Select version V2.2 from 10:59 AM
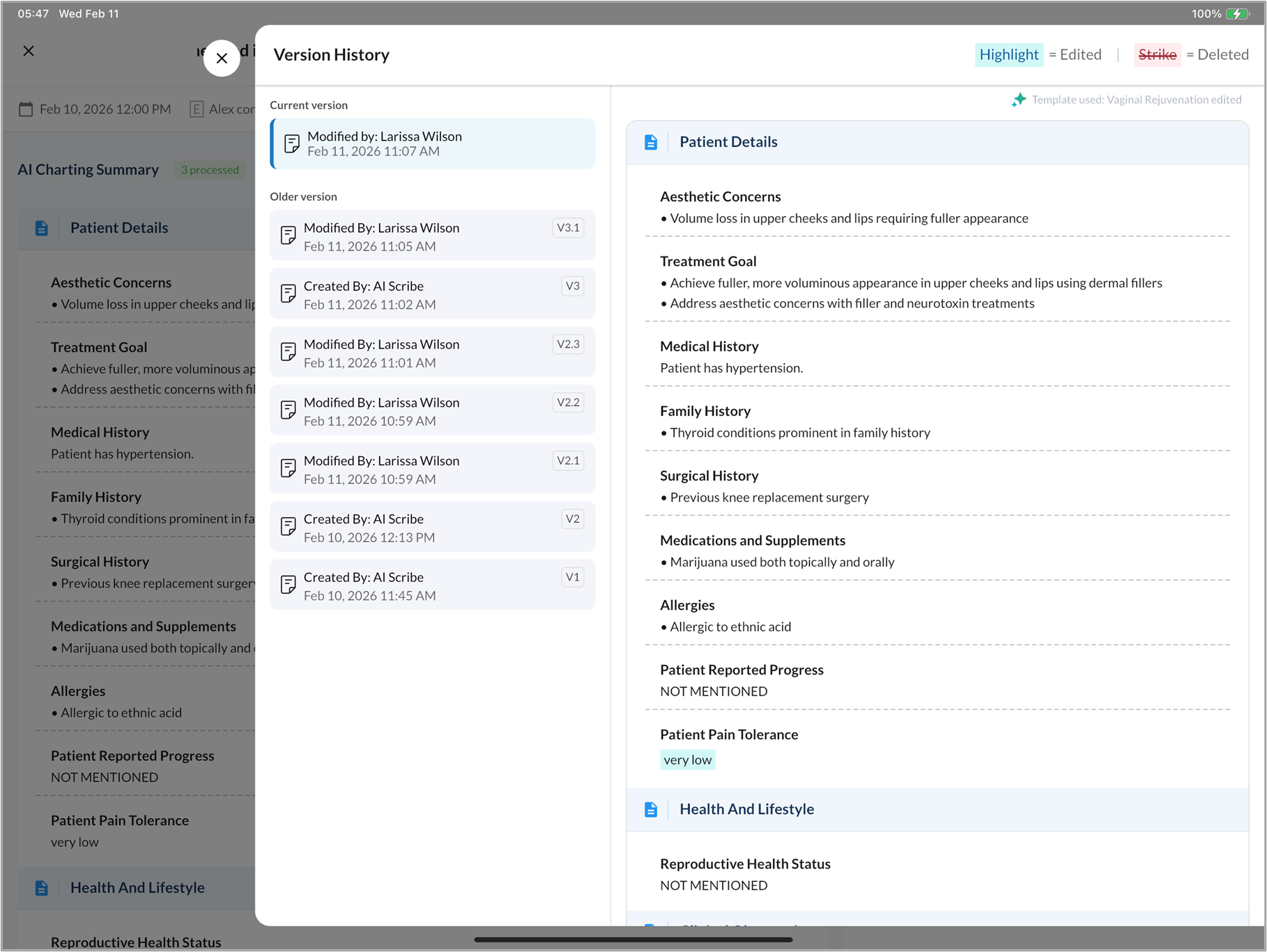This screenshot has width=1267, height=952. [432, 411]
